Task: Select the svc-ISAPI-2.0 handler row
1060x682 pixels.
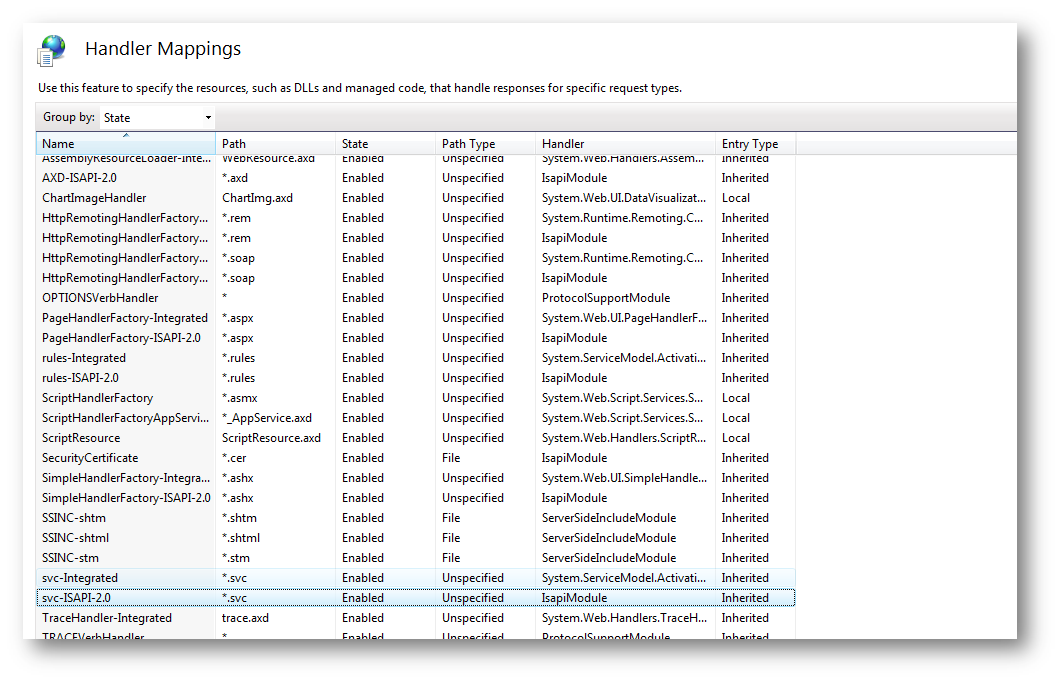Action: pos(416,598)
